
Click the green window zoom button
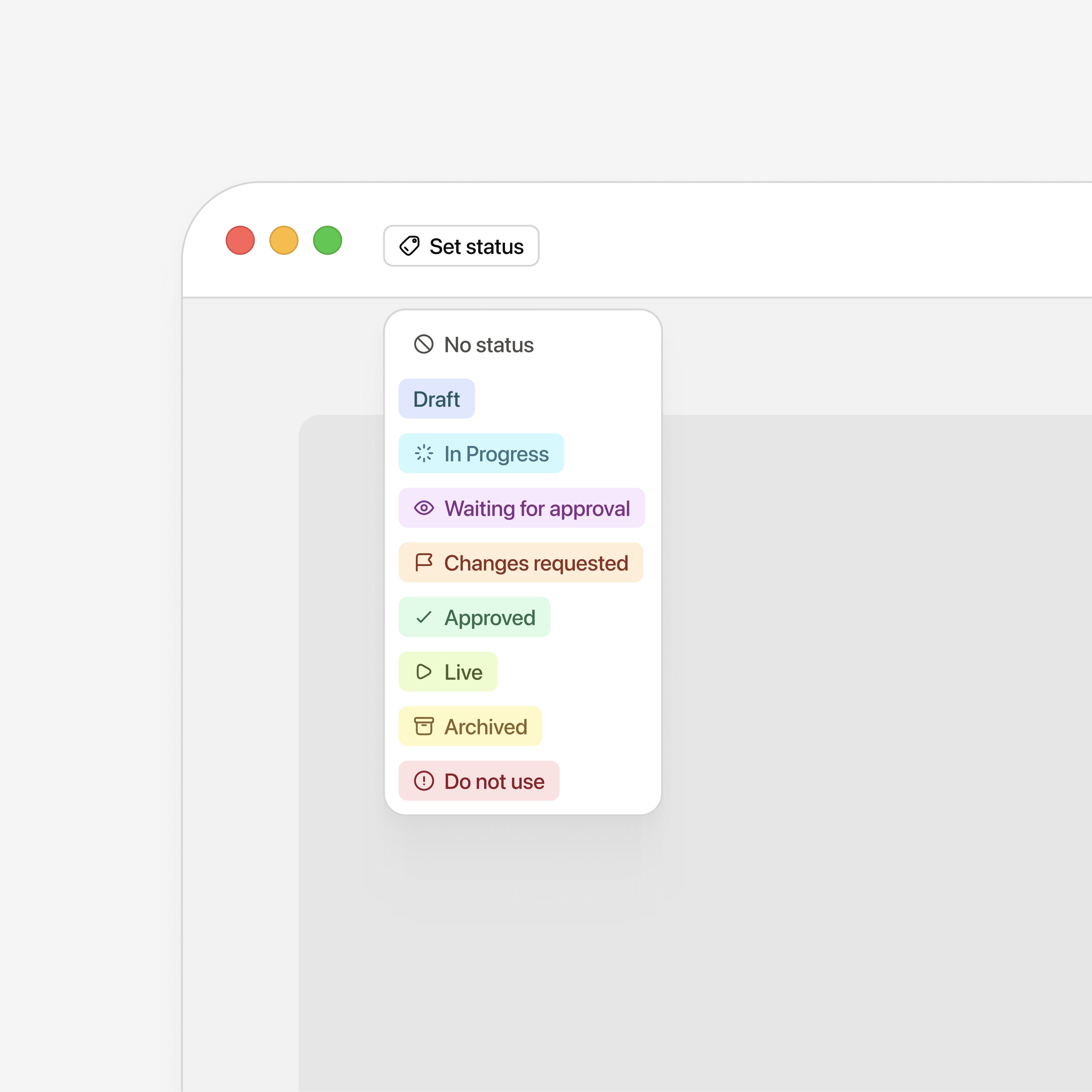327,240
